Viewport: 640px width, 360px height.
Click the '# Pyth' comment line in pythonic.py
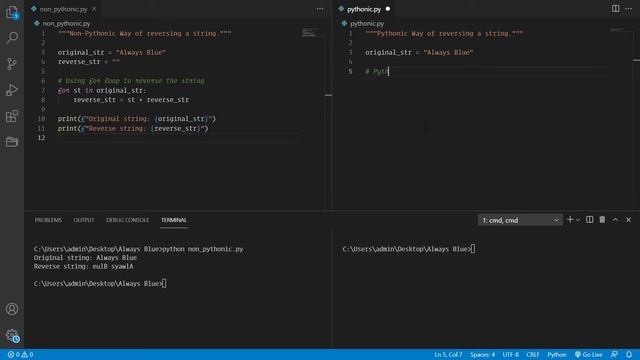[x=377, y=71]
